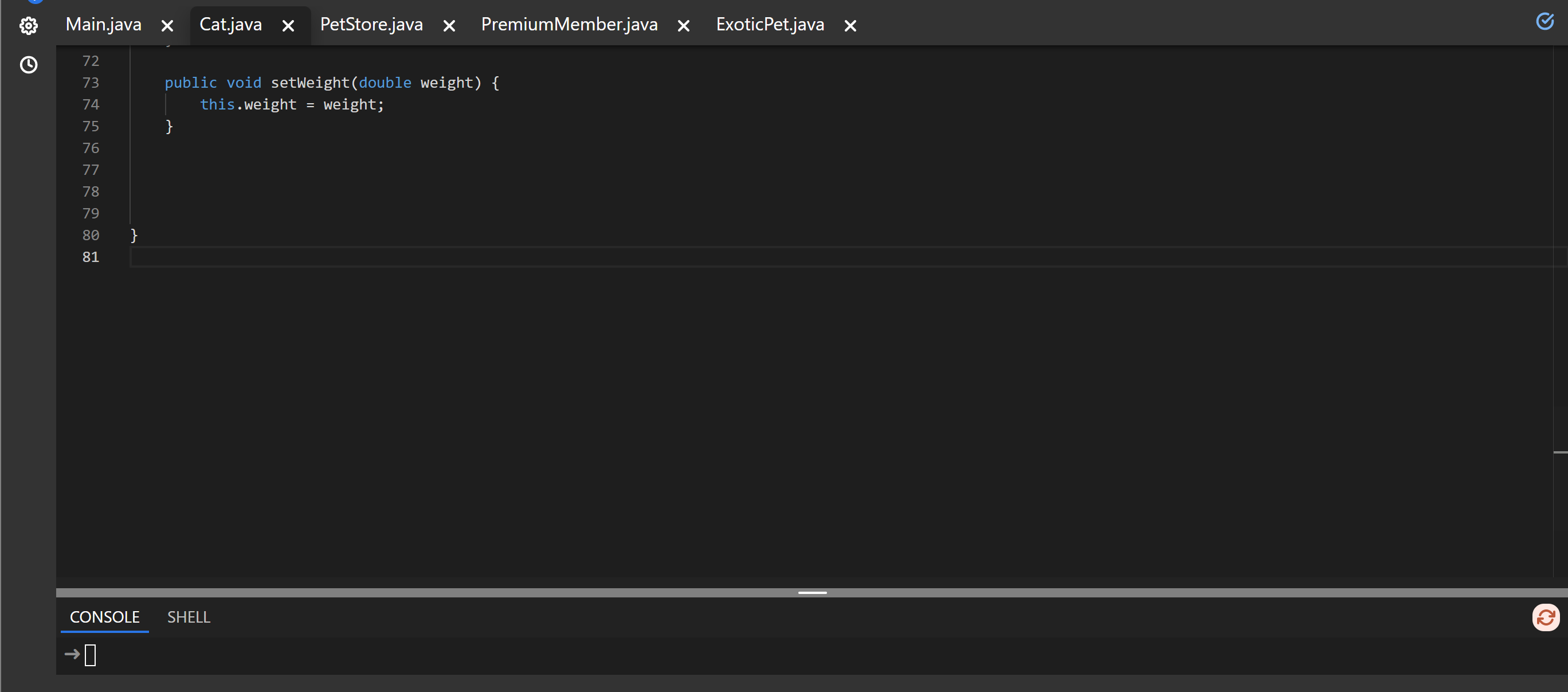Screen dimensions: 1568x692
Task: Open the settings gear icon
Action: pyautogui.click(x=29, y=26)
